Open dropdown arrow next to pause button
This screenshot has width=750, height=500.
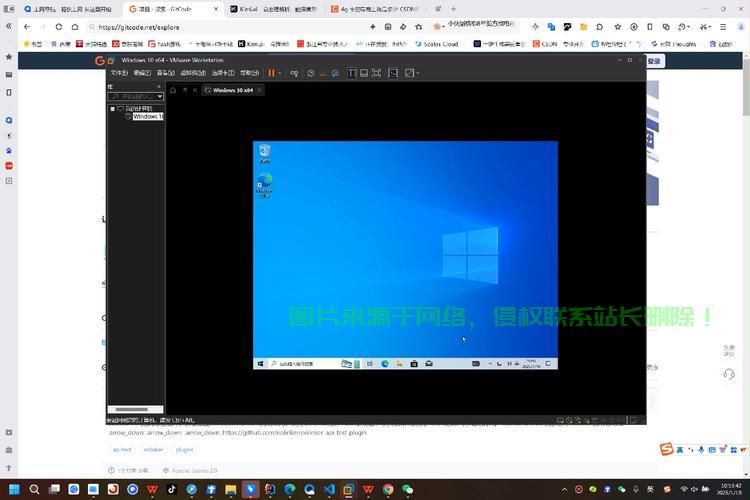280,73
